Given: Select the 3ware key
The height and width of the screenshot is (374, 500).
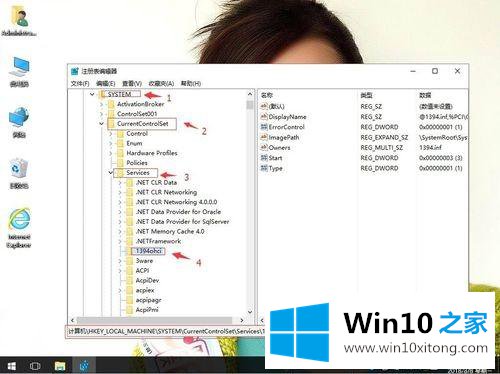Looking at the screenshot, I should click(x=144, y=261).
